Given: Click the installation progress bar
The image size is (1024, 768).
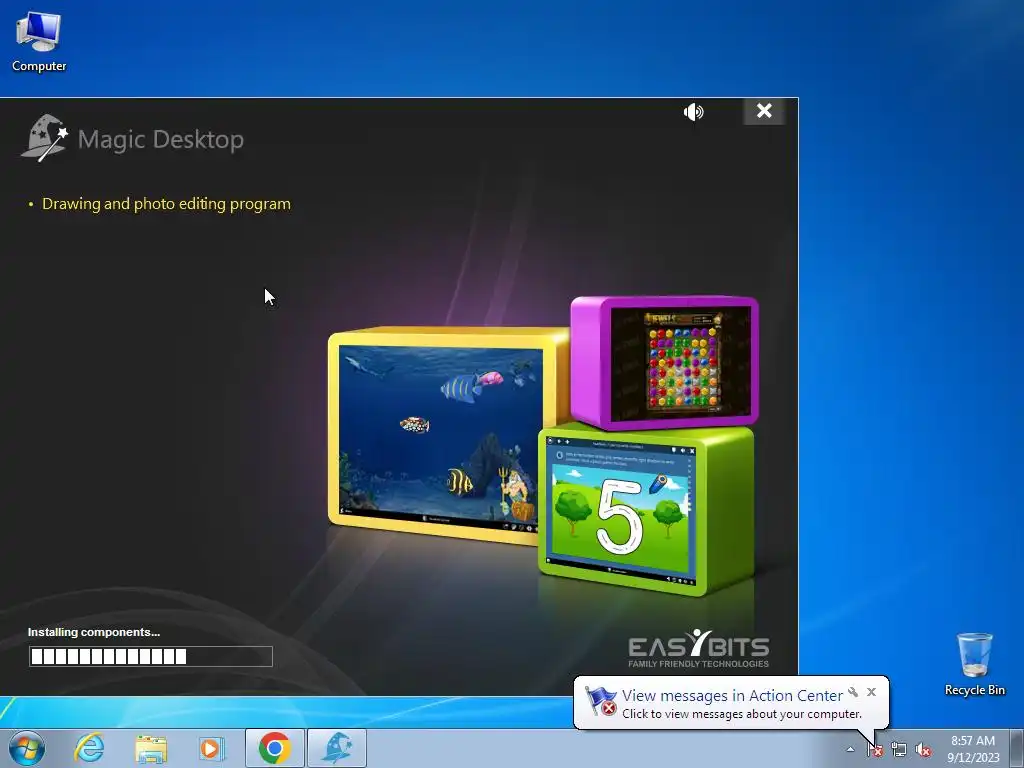Looking at the screenshot, I should 151,656.
